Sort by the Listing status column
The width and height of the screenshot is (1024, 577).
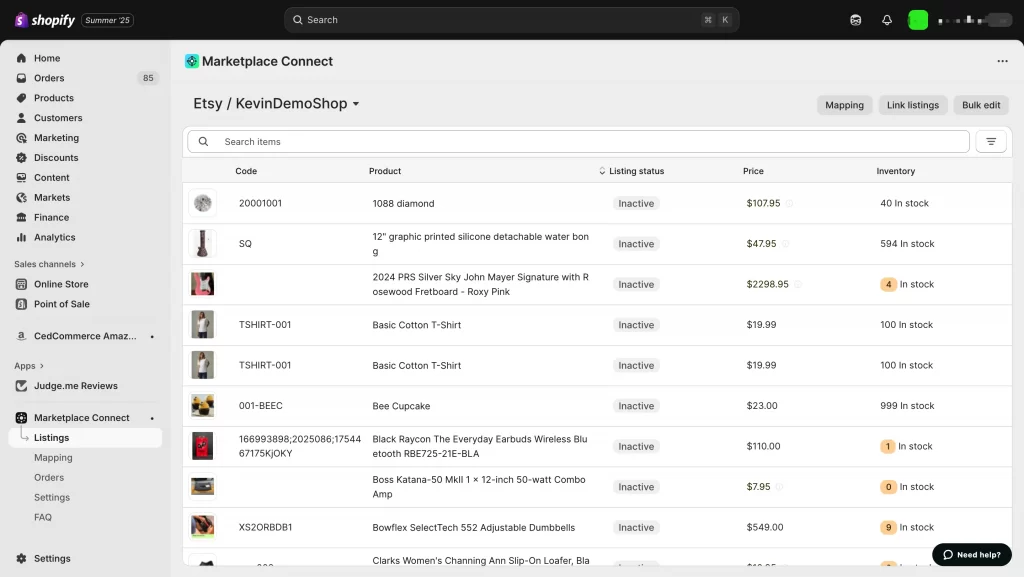632,171
